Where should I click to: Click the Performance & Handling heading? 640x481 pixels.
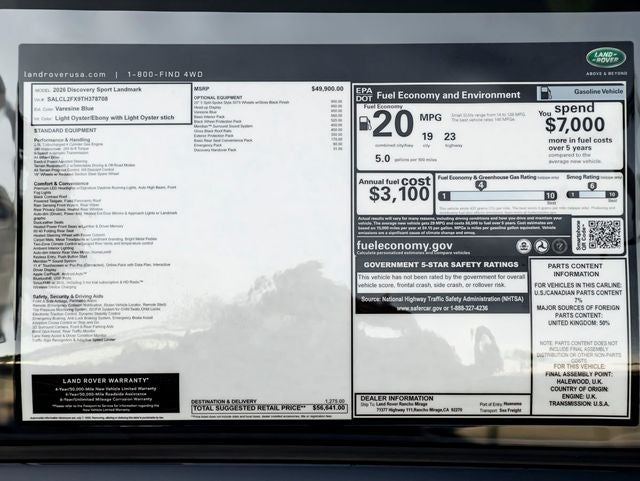[x=62, y=140]
